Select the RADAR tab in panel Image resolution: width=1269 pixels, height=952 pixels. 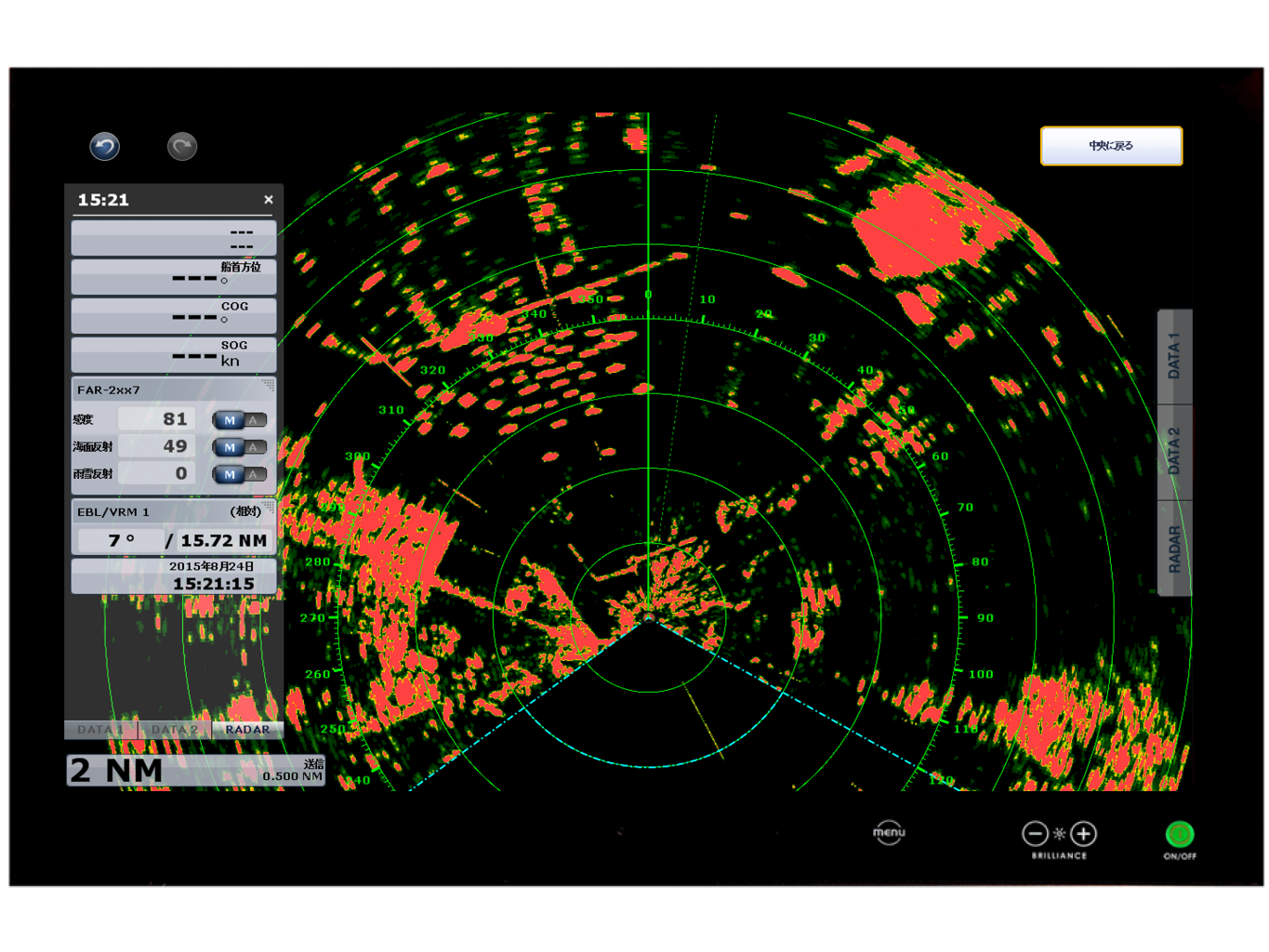pyautogui.click(x=247, y=730)
